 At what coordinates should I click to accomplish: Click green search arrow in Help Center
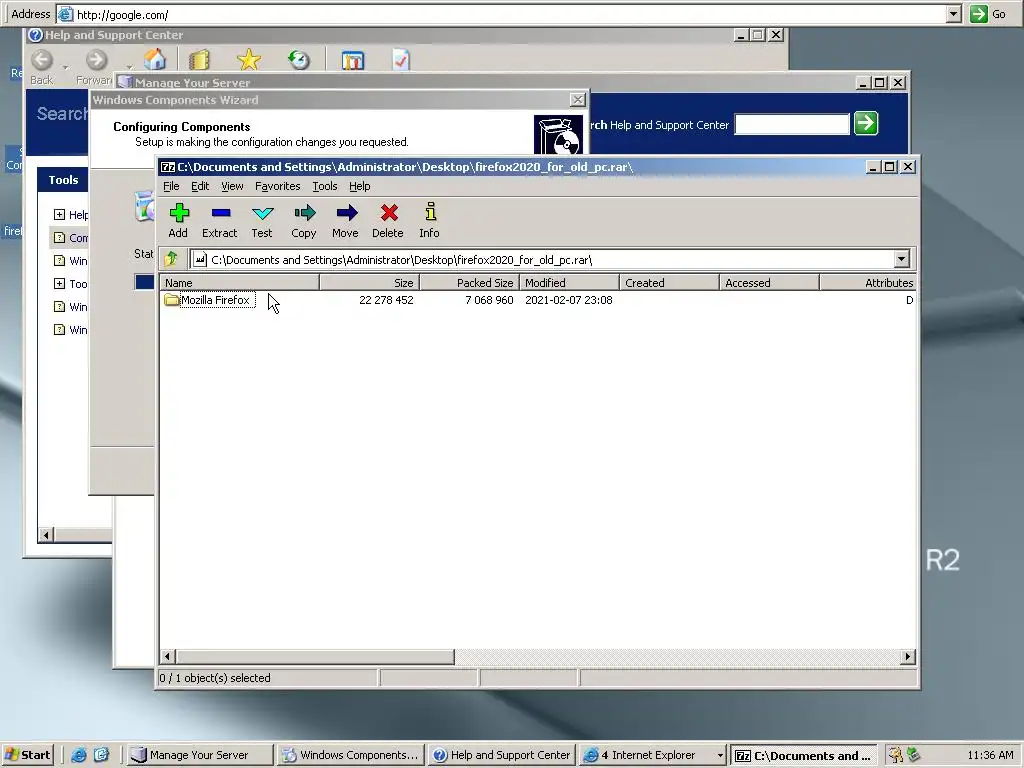[866, 123]
